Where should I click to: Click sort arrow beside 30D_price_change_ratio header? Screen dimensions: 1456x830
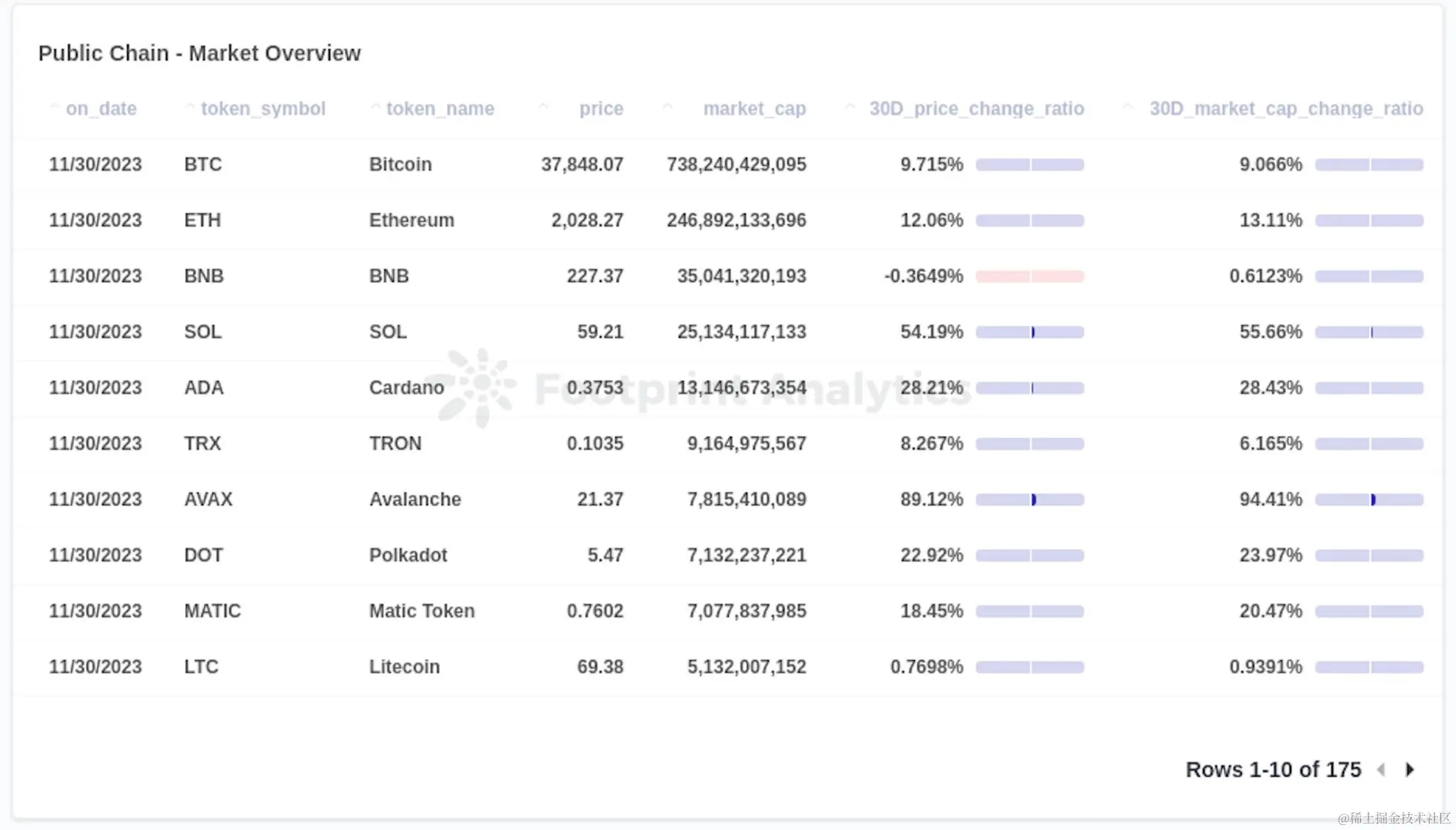850,107
